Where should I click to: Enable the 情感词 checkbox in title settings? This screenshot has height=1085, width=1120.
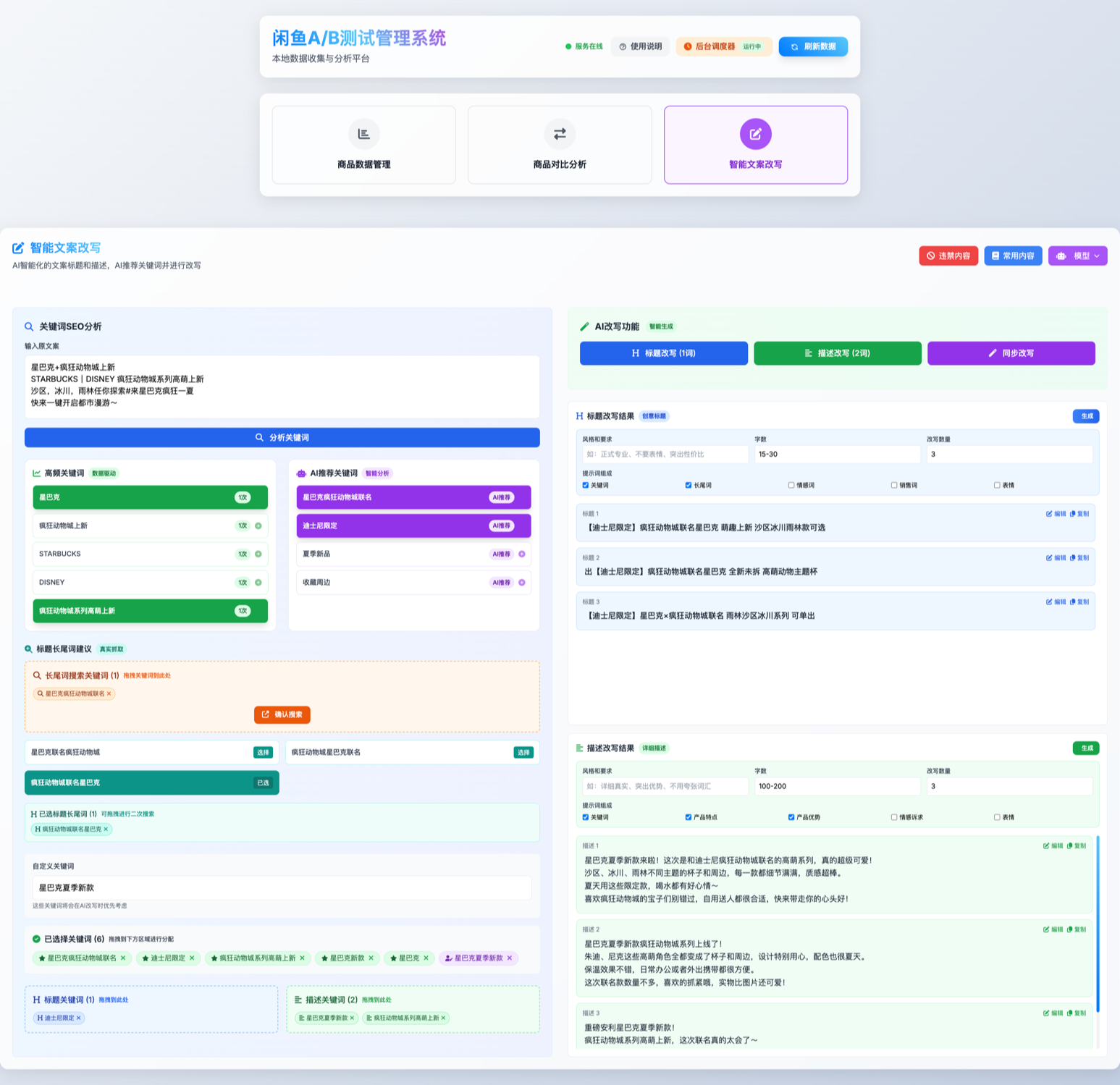click(x=791, y=486)
